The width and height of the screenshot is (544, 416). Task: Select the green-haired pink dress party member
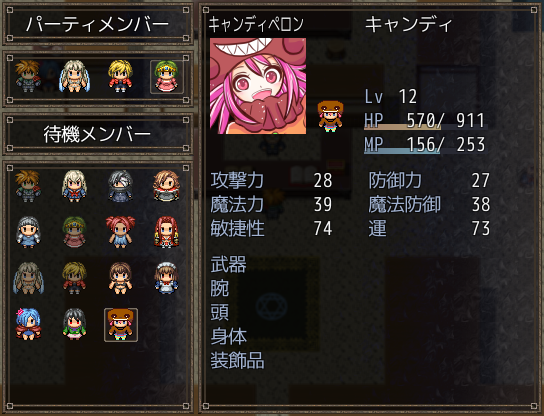tap(167, 77)
